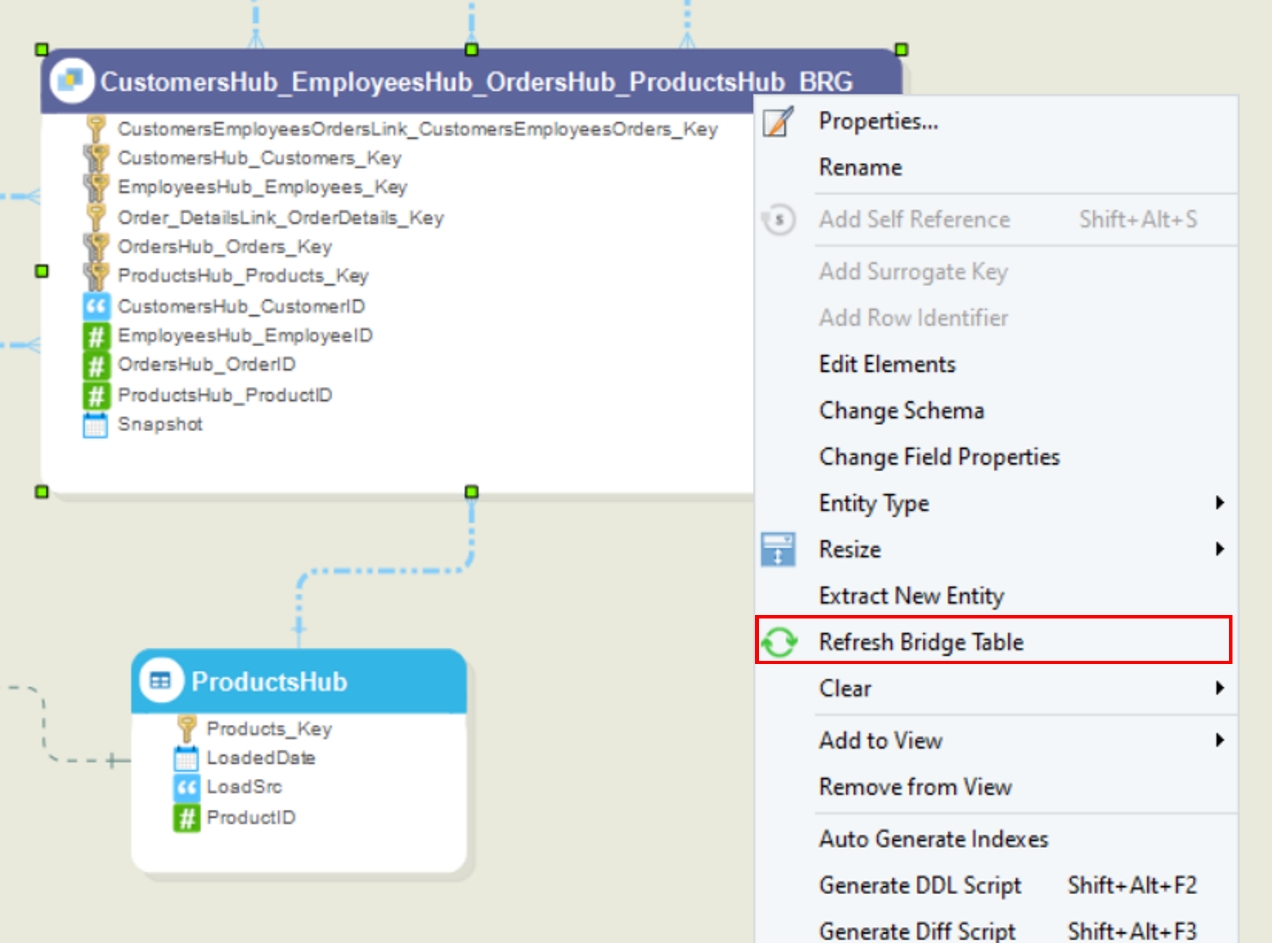Click the green Refresh Bridge Table icon
The image size is (1272, 943).
tap(778, 642)
